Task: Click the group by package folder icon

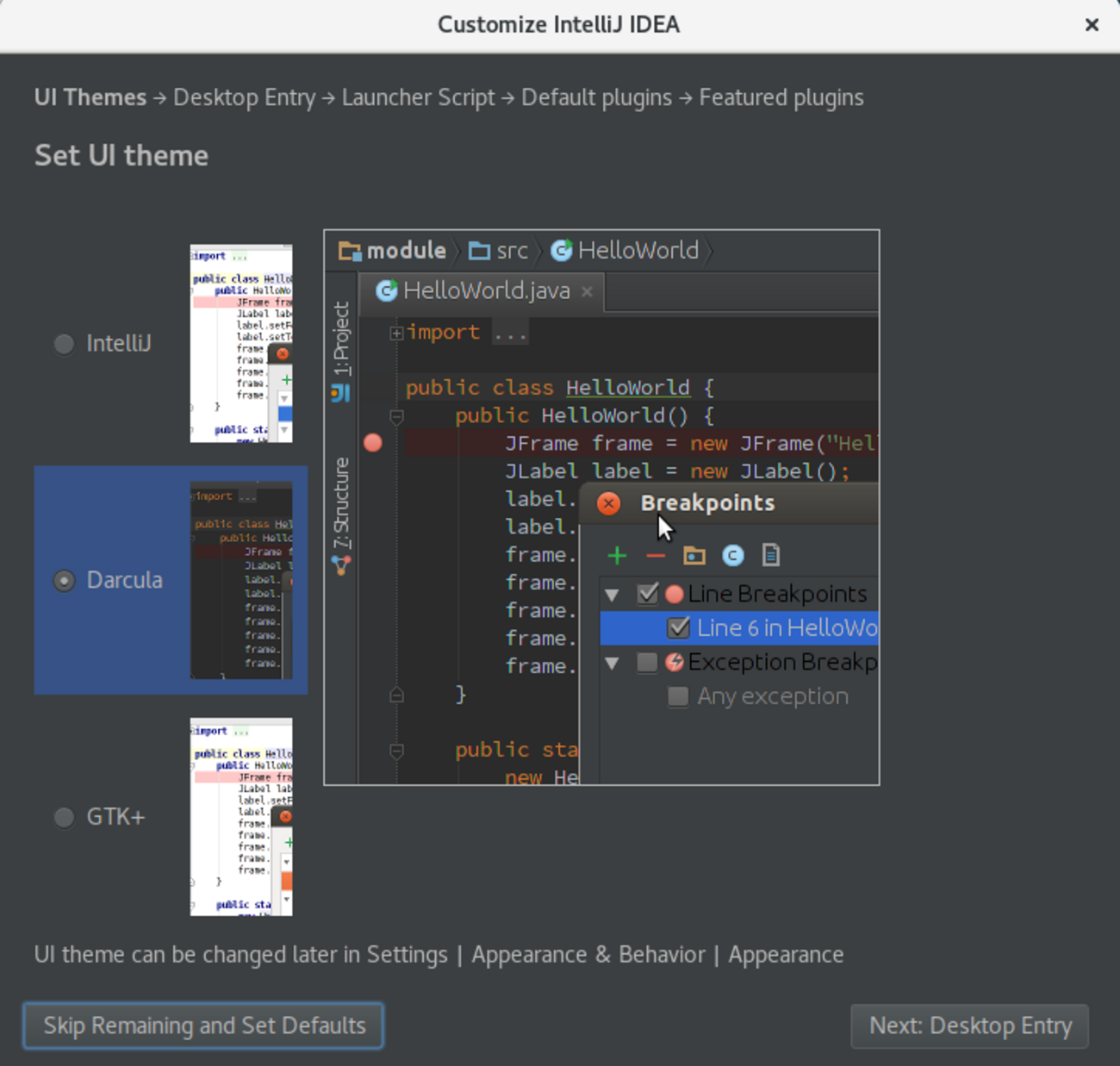Action: (694, 556)
